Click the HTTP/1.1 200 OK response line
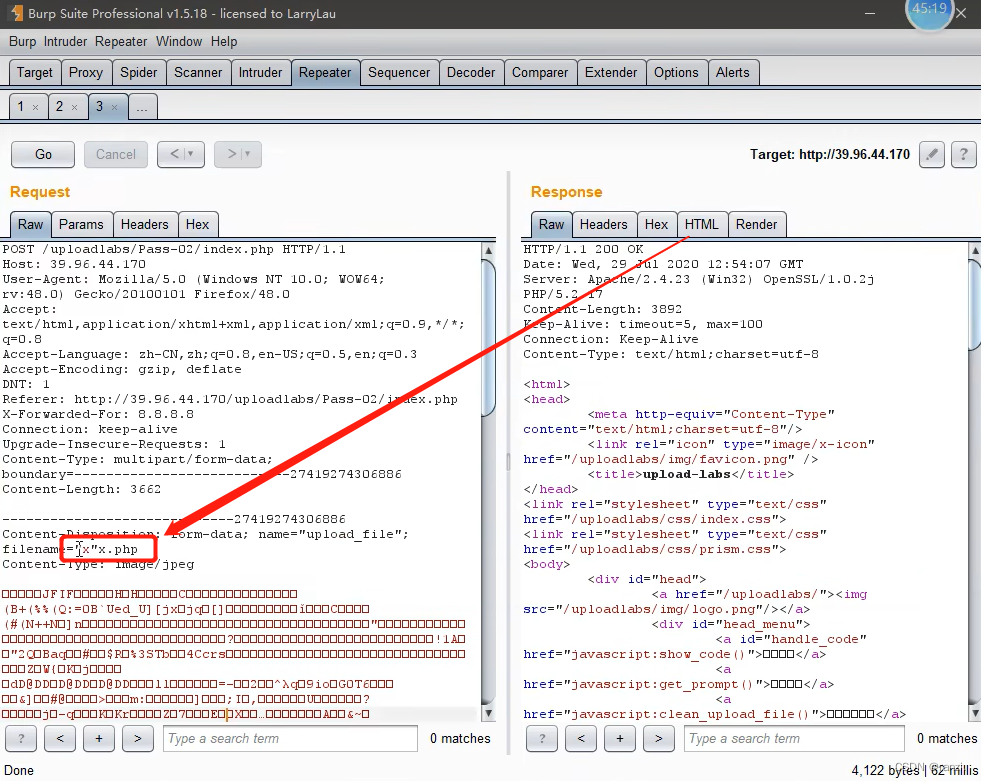The width and height of the screenshot is (981, 781). point(583,249)
